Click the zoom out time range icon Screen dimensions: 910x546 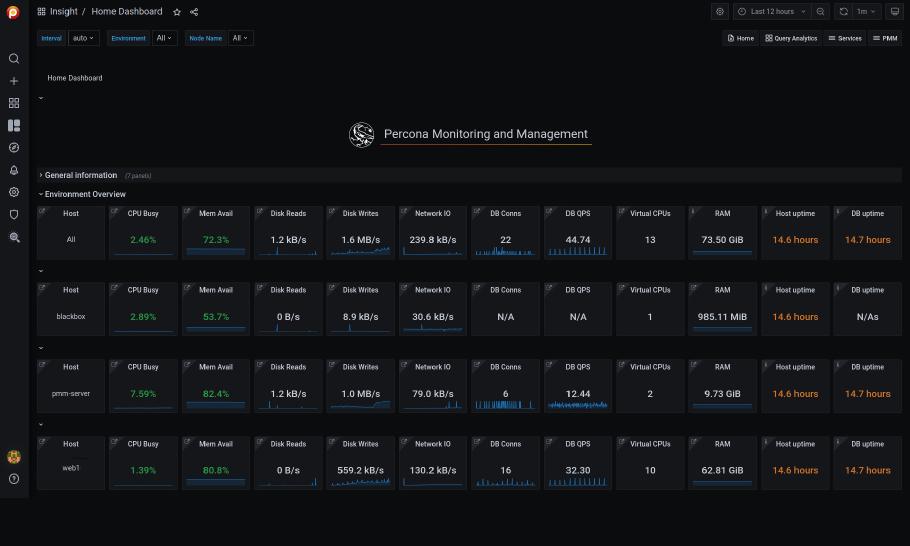(820, 12)
